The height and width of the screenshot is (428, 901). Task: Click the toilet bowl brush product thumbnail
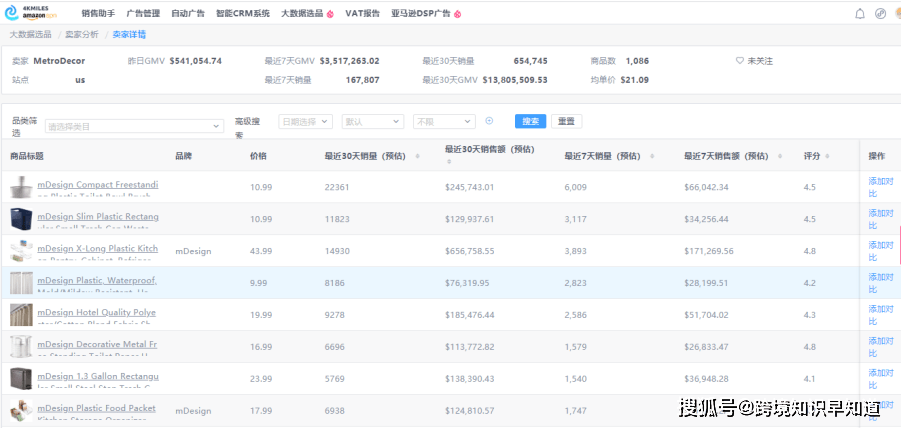click(21, 187)
